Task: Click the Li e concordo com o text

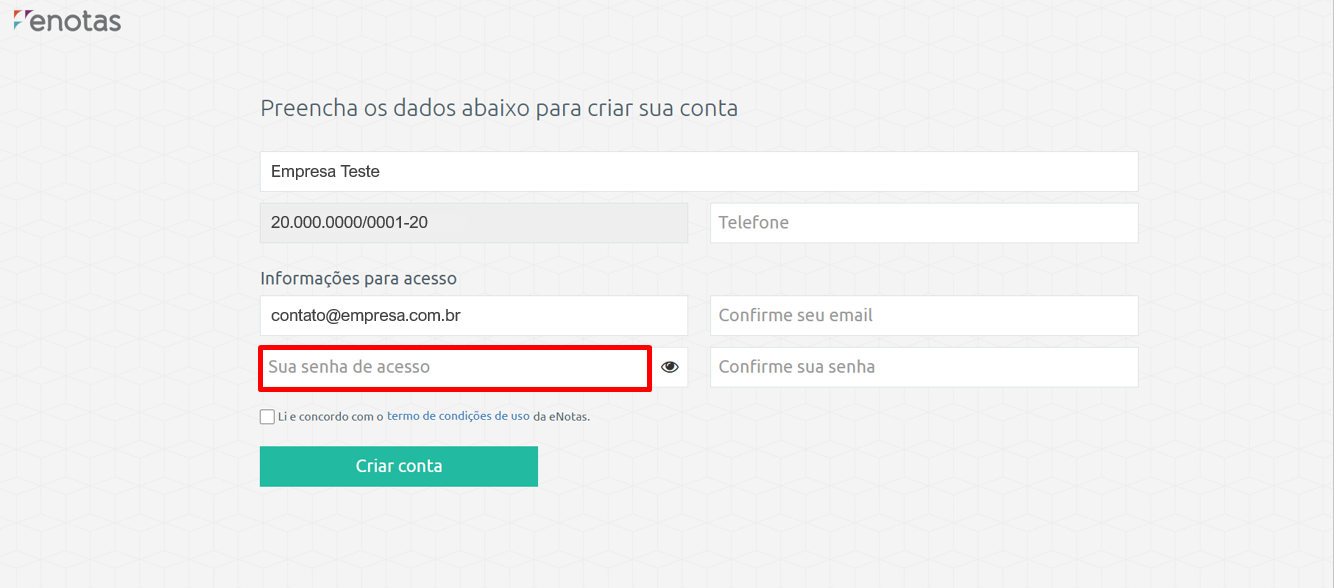Action: (331, 417)
